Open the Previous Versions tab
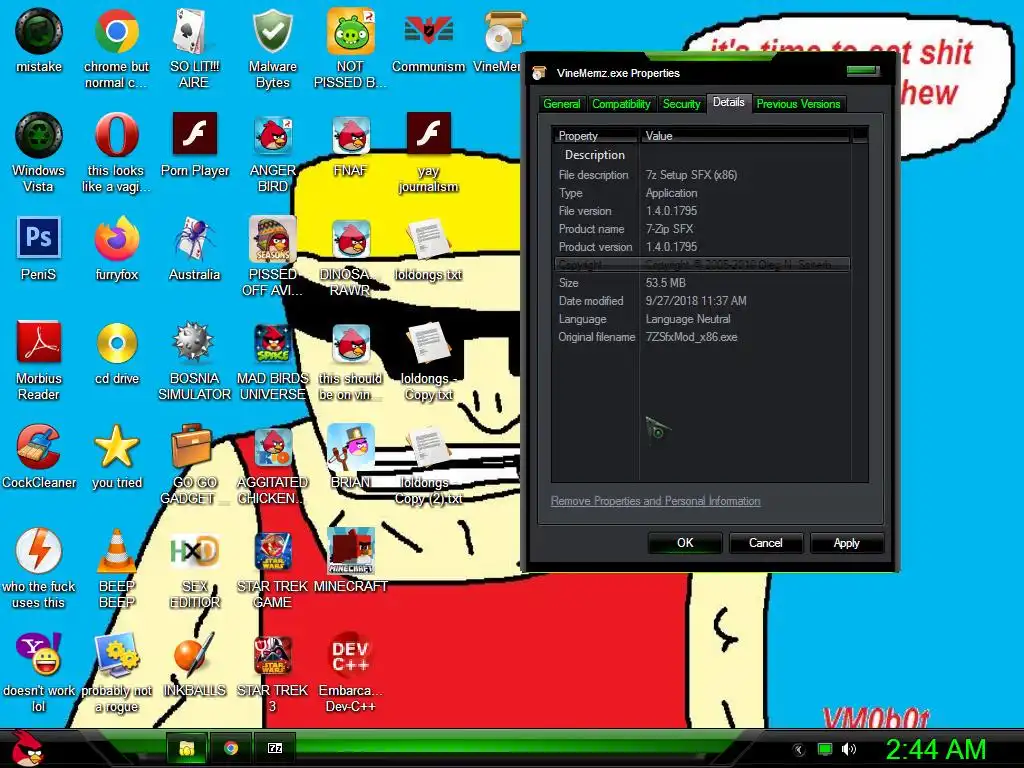 [x=798, y=104]
